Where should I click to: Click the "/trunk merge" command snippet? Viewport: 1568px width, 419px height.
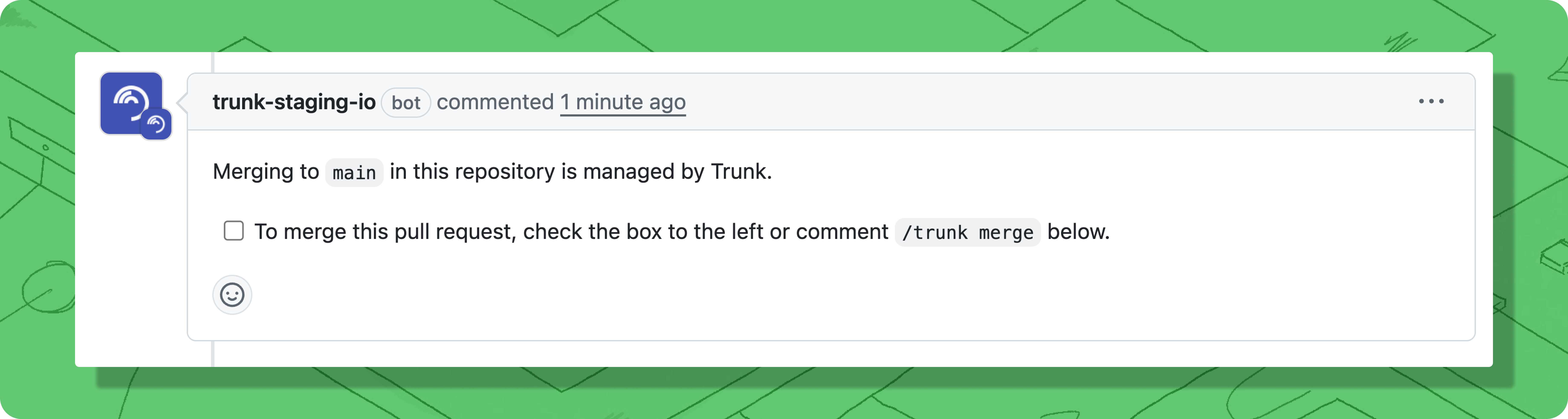(x=967, y=233)
